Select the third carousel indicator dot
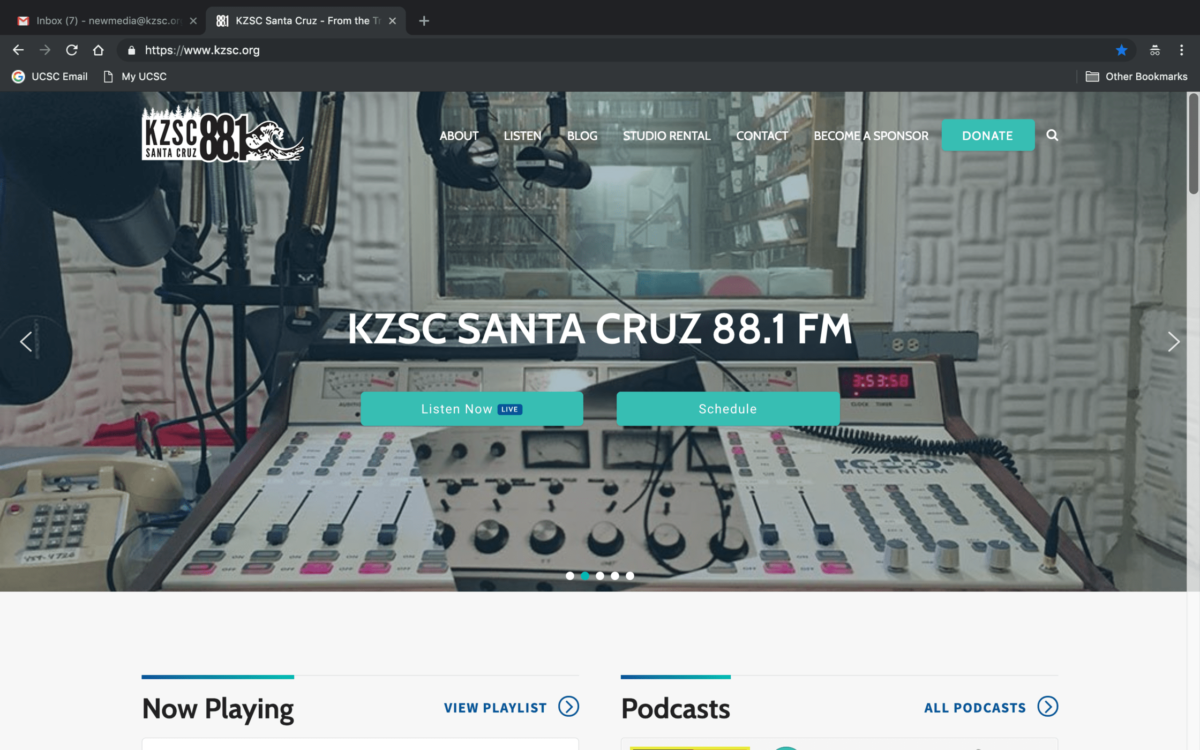 (x=600, y=576)
